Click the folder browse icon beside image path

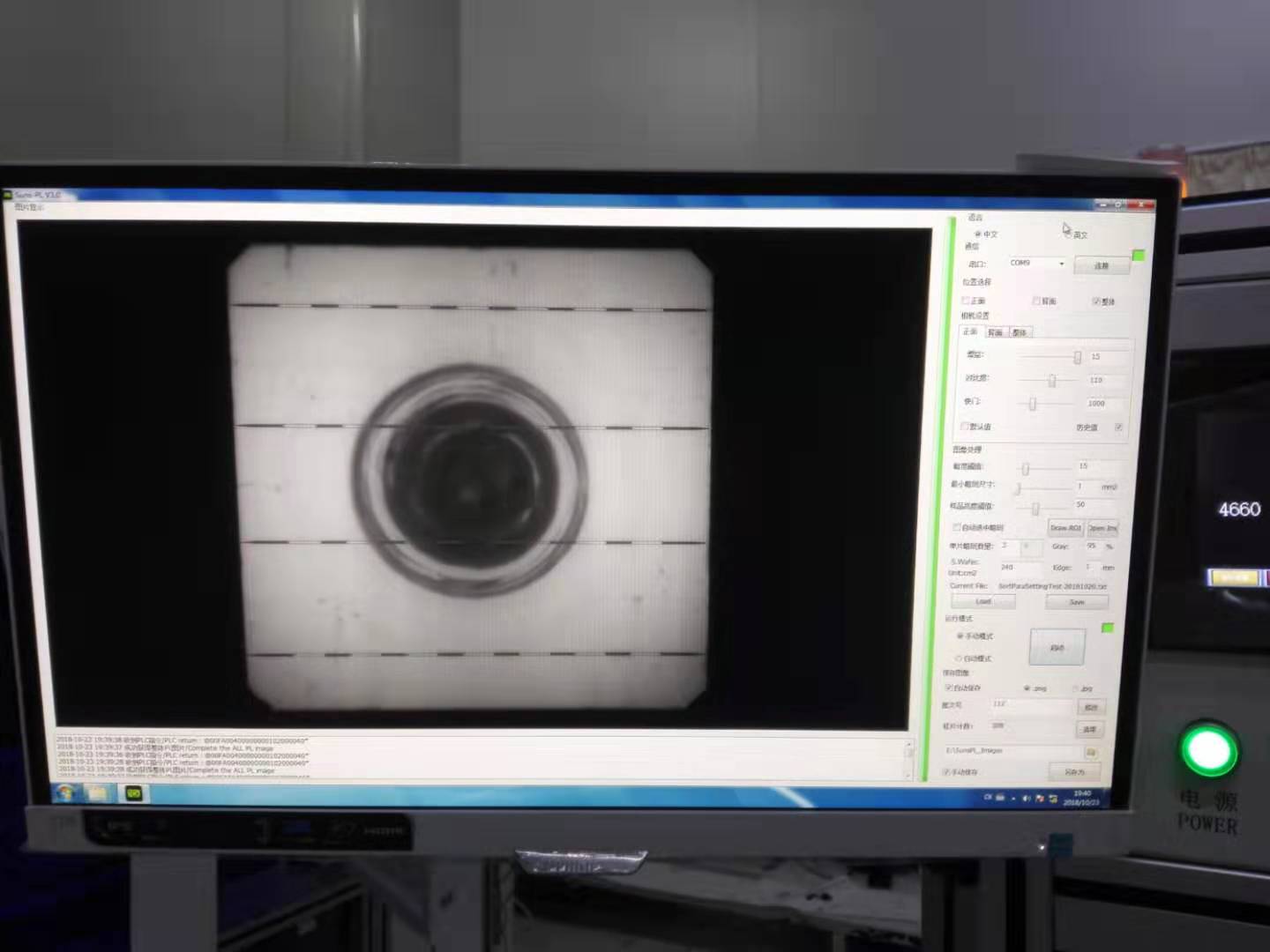click(1091, 753)
